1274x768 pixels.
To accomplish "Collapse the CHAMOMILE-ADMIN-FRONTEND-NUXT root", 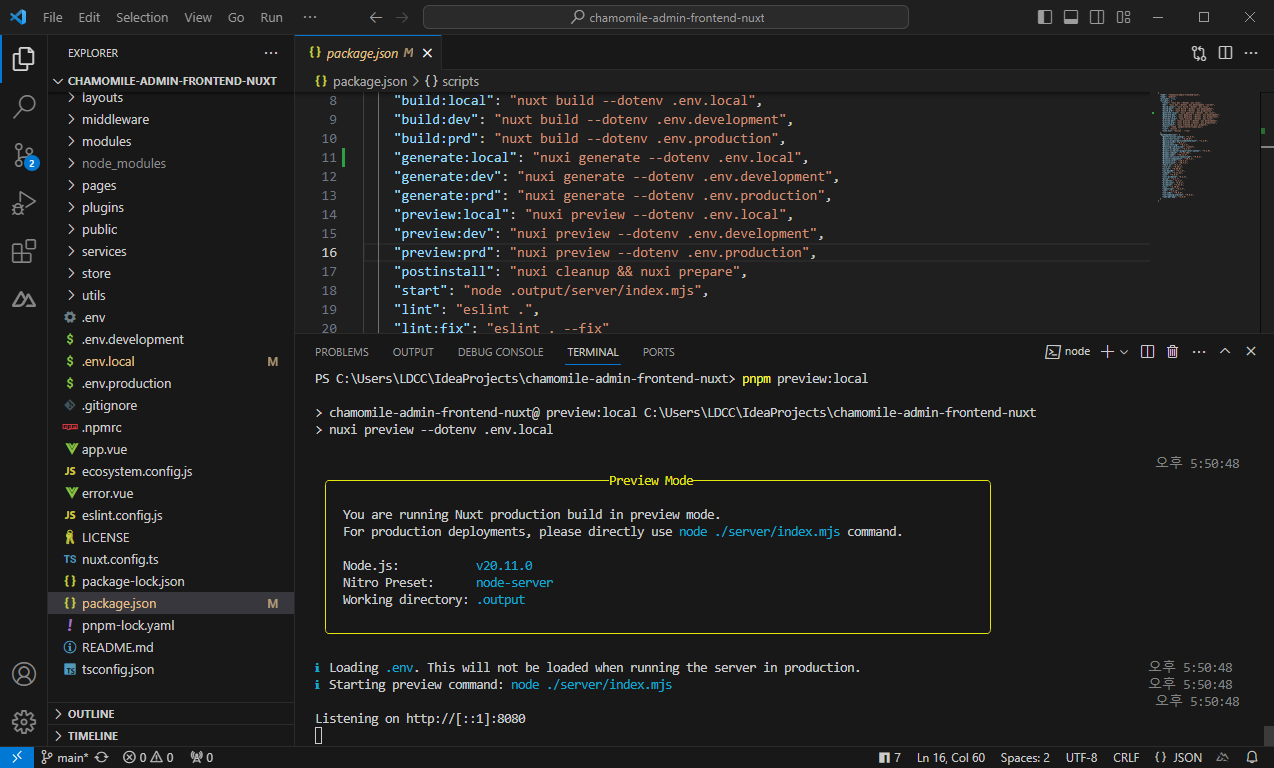I will 171,81.
